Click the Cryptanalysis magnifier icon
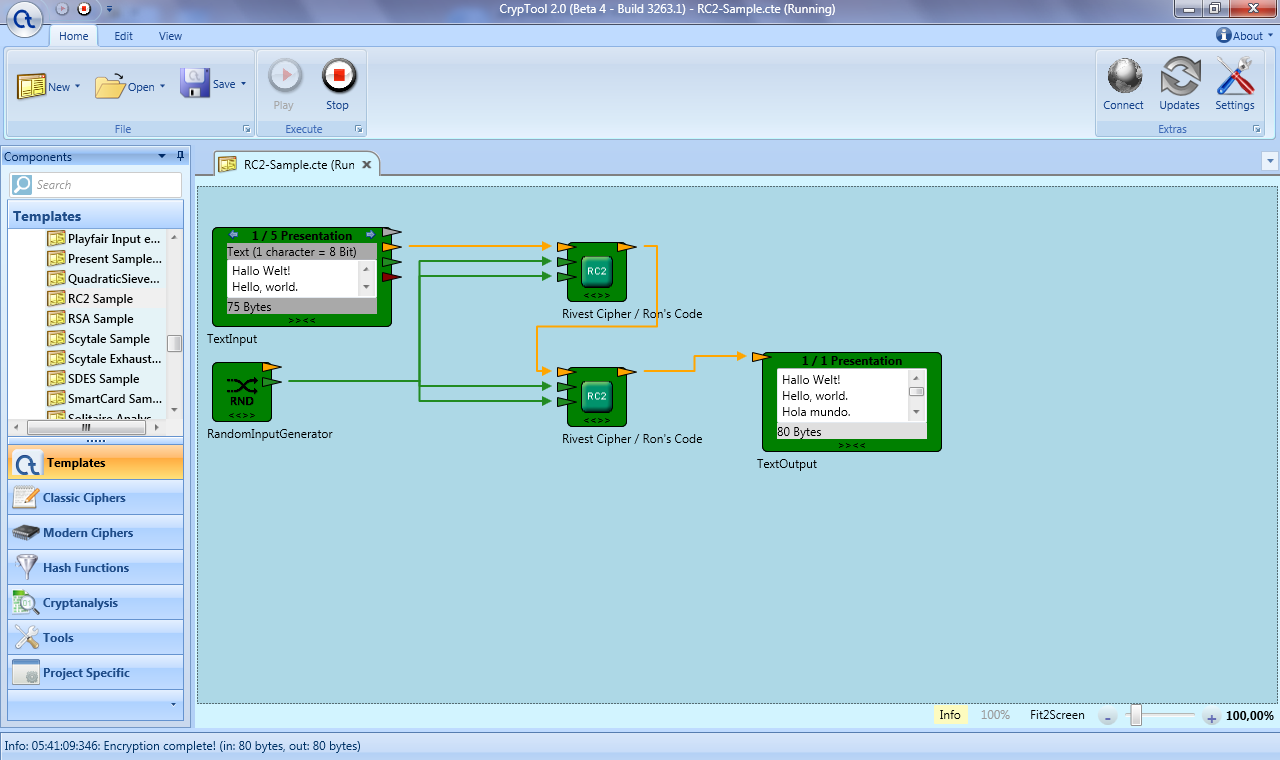The width and height of the screenshot is (1280, 760). click(26, 603)
